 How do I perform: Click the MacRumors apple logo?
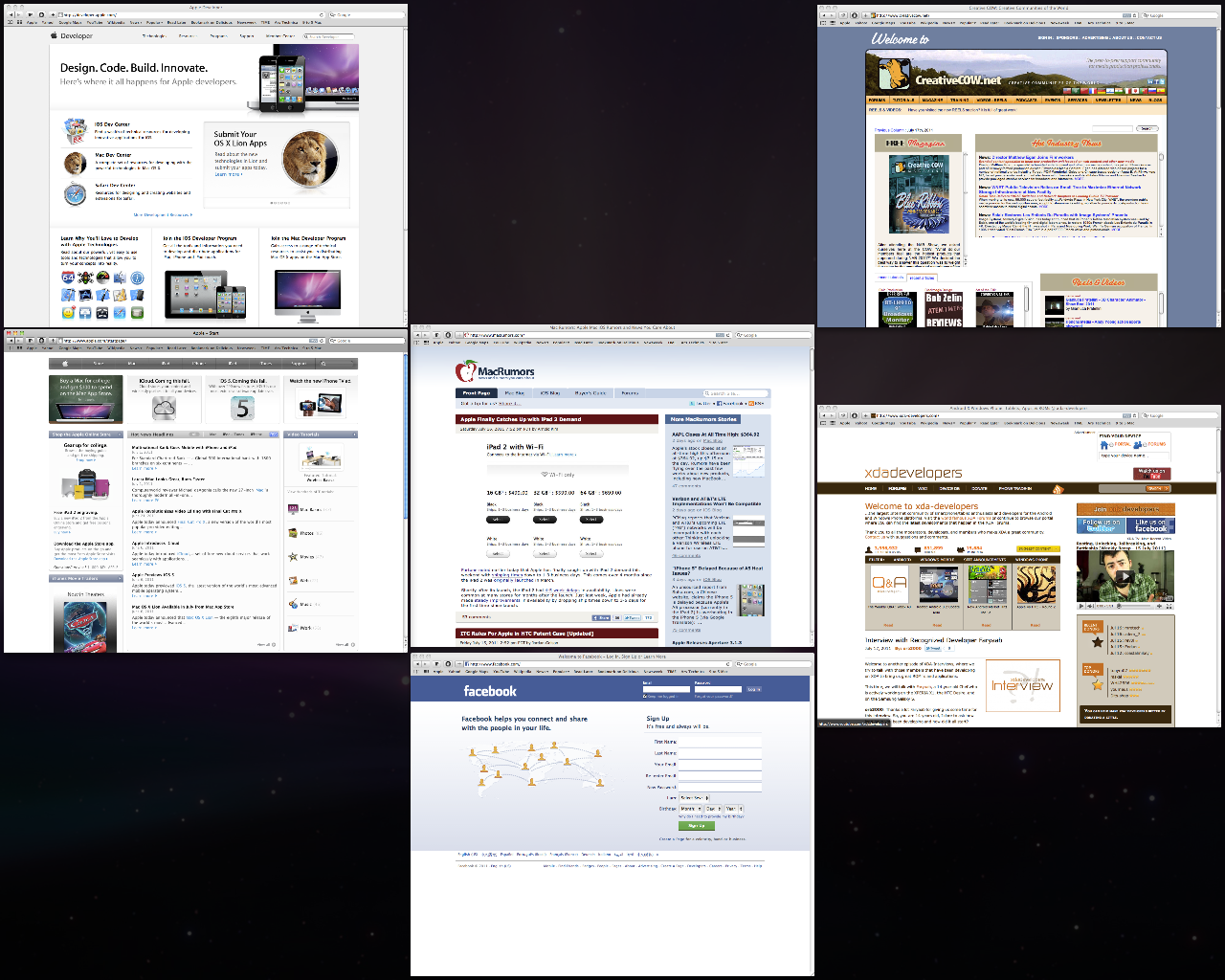pyautogui.click(x=465, y=371)
